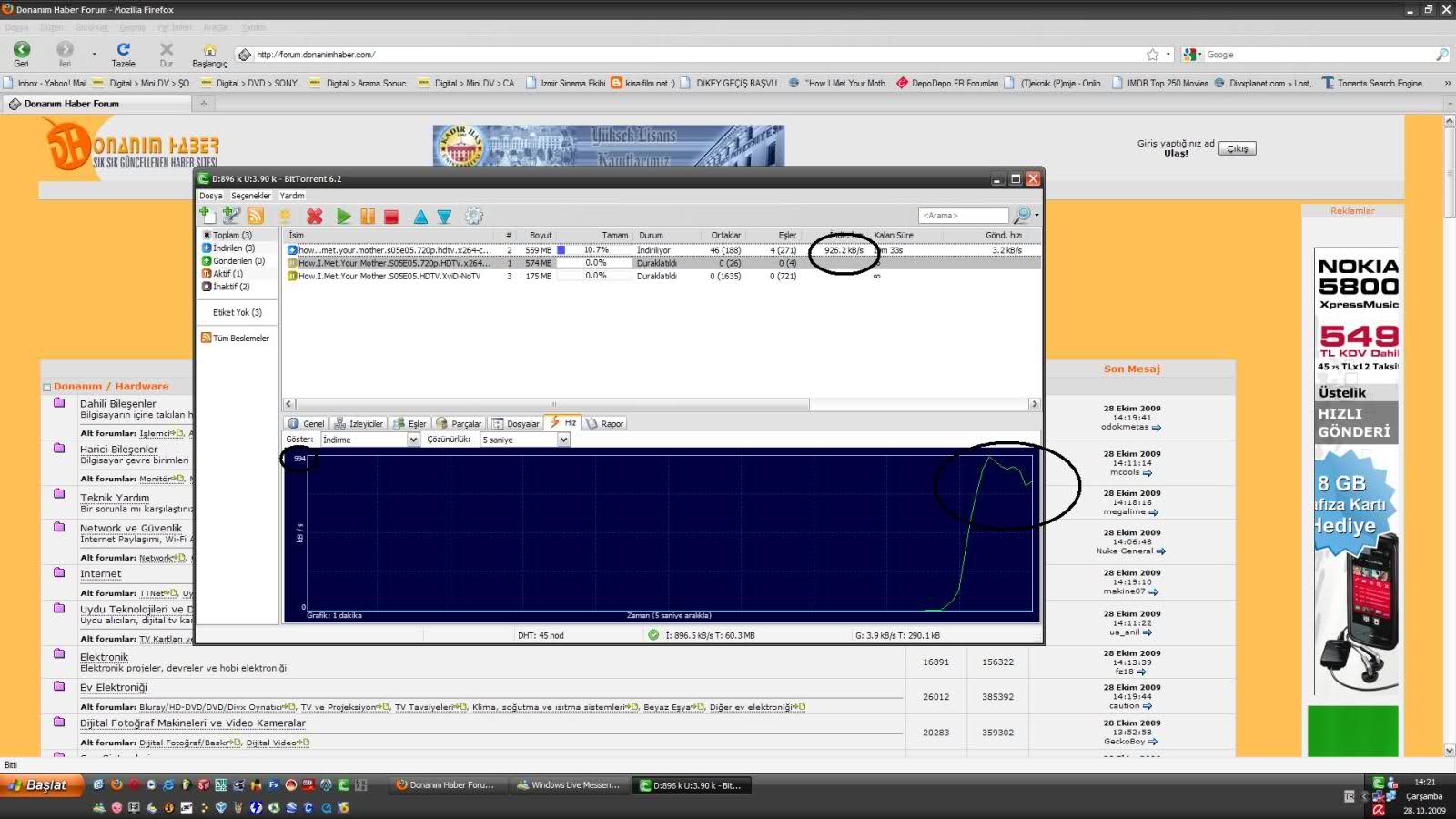This screenshot has width=1456, height=819.
Task: Switch to the Dosyalar tab
Action: 515,423
